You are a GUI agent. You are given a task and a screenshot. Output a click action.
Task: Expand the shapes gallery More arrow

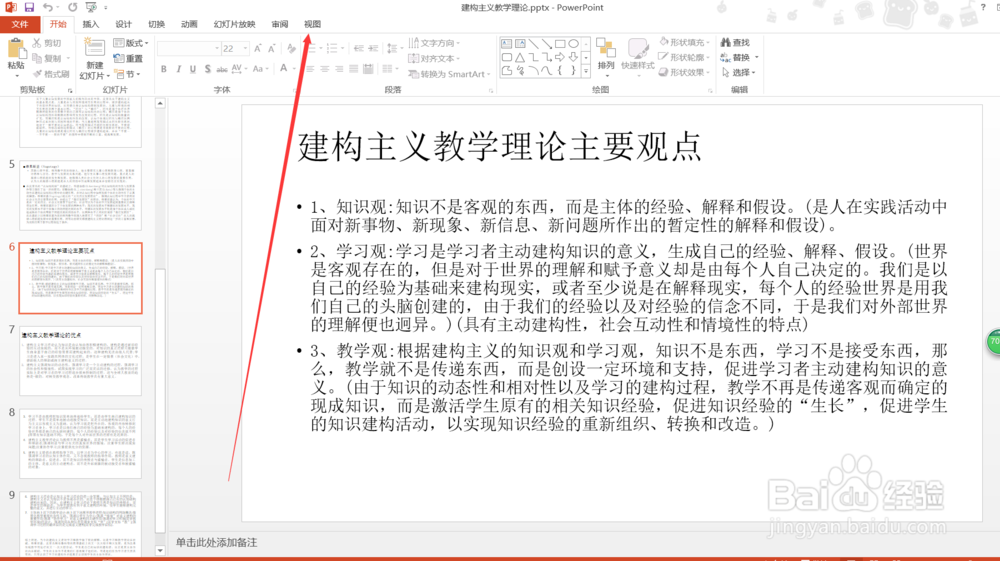[x=586, y=71]
